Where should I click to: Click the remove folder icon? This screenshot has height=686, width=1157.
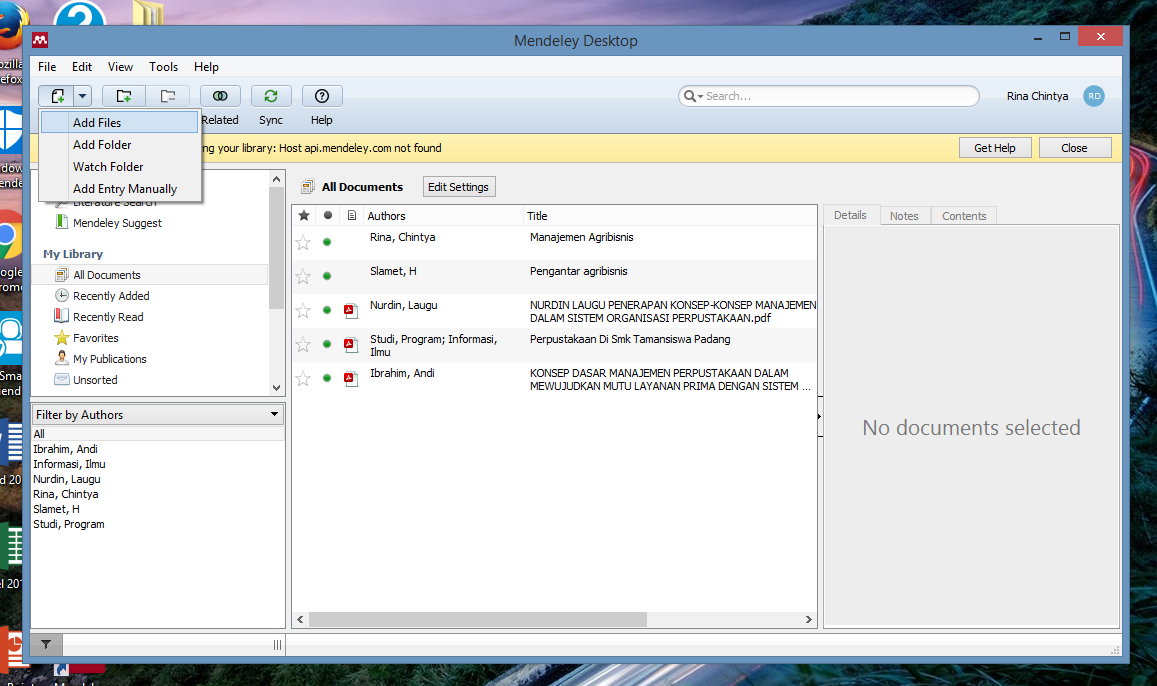pyautogui.click(x=168, y=95)
